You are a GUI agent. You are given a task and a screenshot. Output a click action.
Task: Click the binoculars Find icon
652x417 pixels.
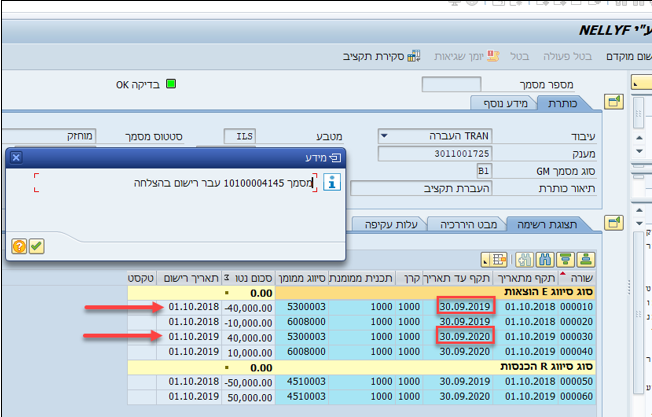[x=545, y=260]
